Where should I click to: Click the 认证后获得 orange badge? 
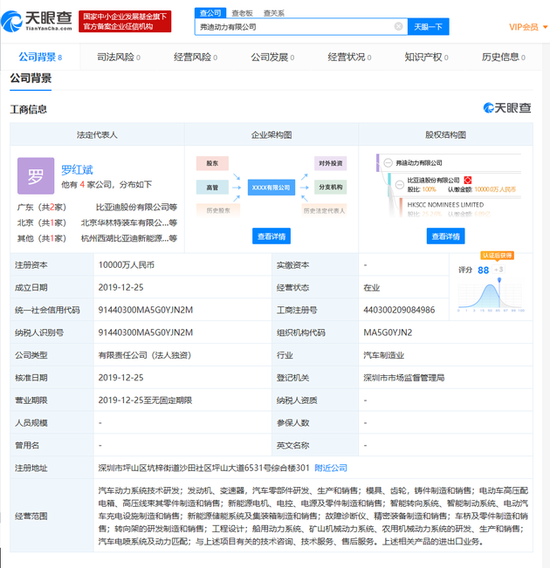pos(497,255)
